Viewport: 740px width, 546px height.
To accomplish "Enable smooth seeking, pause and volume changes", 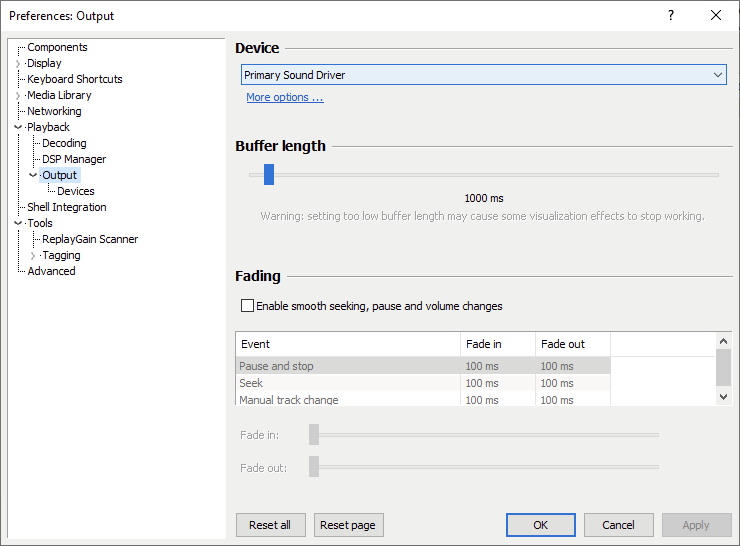I will pyautogui.click(x=248, y=306).
